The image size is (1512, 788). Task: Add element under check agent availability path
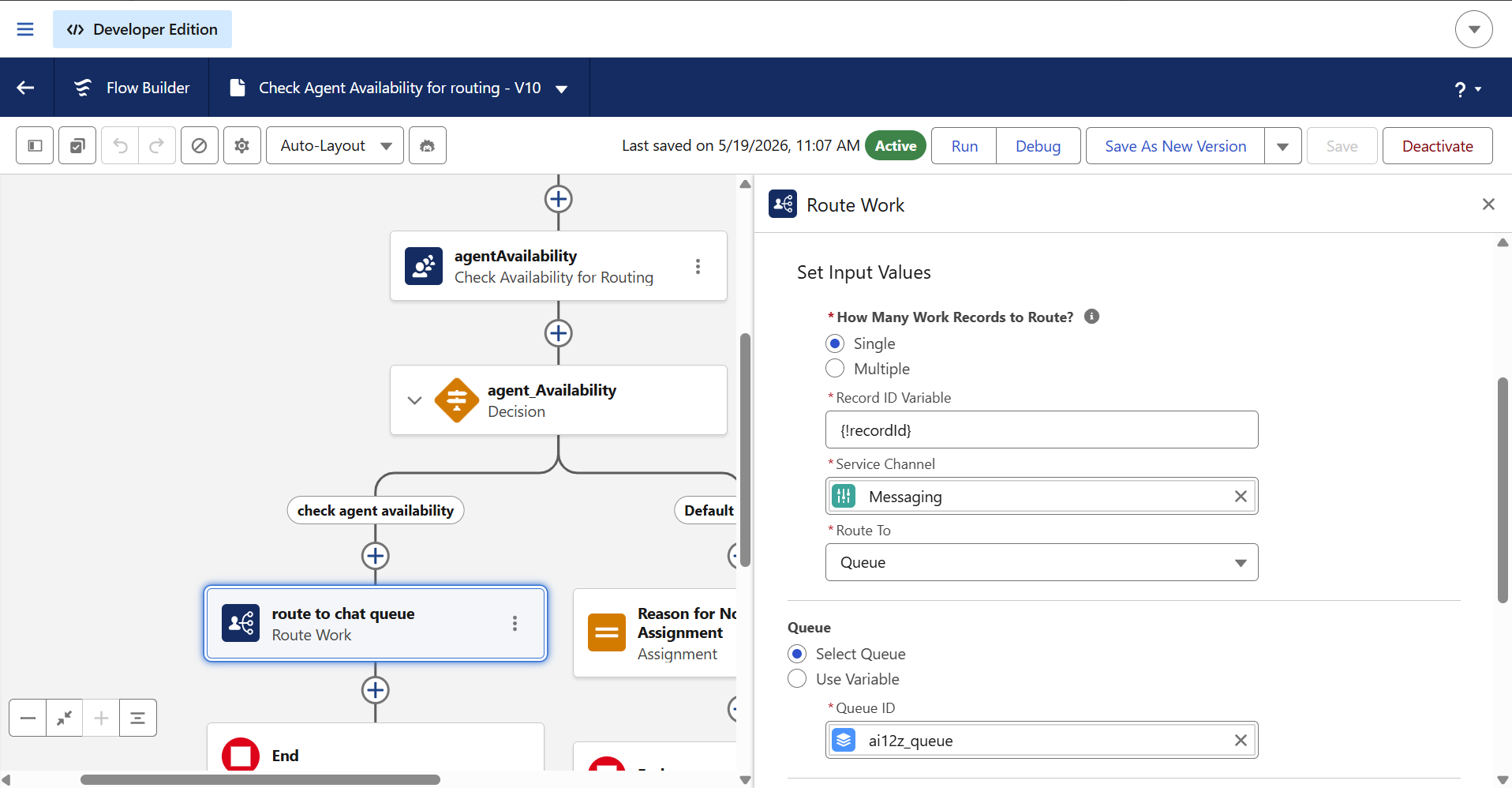click(x=376, y=556)
